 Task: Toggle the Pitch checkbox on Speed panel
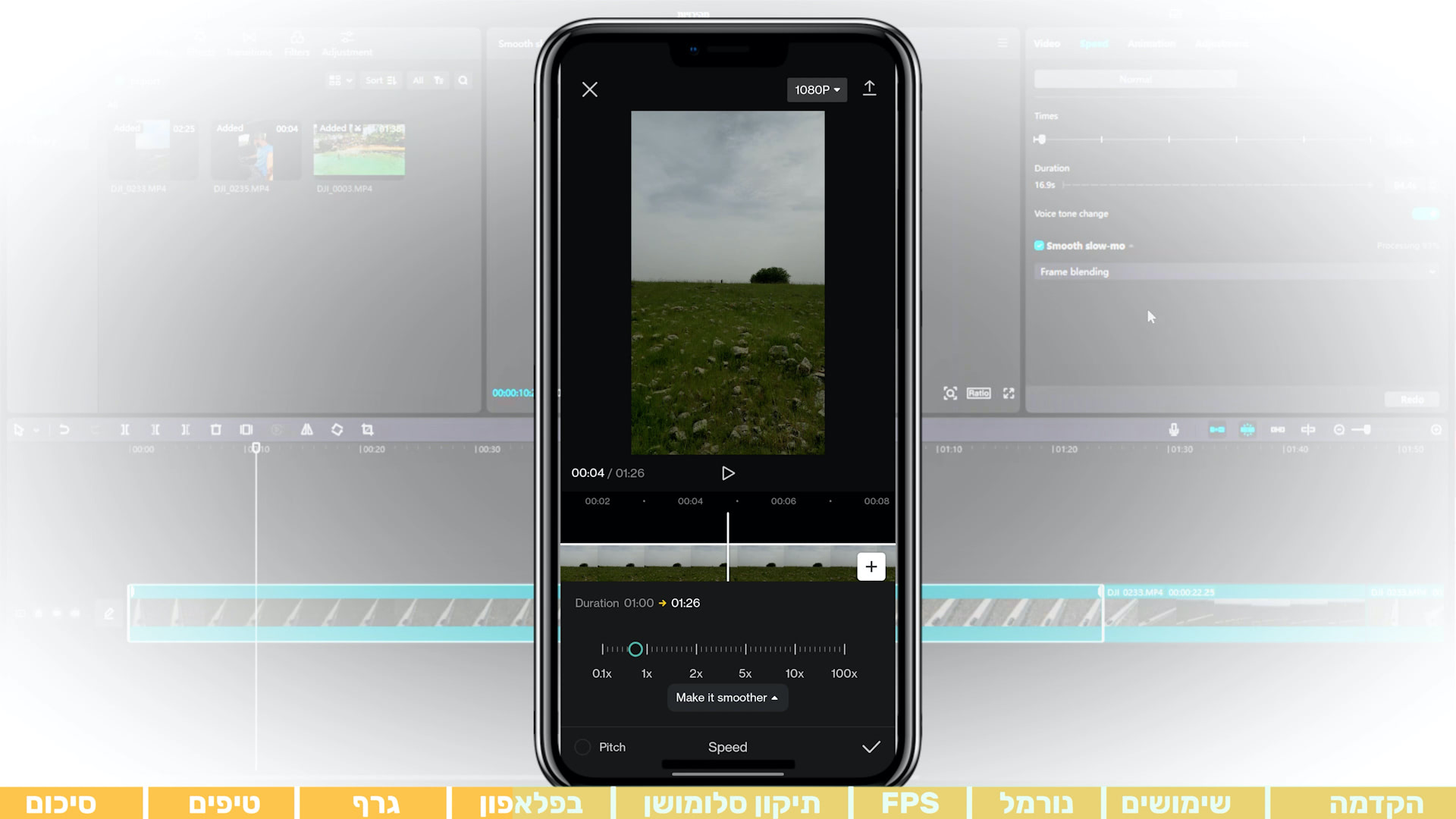[582, 747]
